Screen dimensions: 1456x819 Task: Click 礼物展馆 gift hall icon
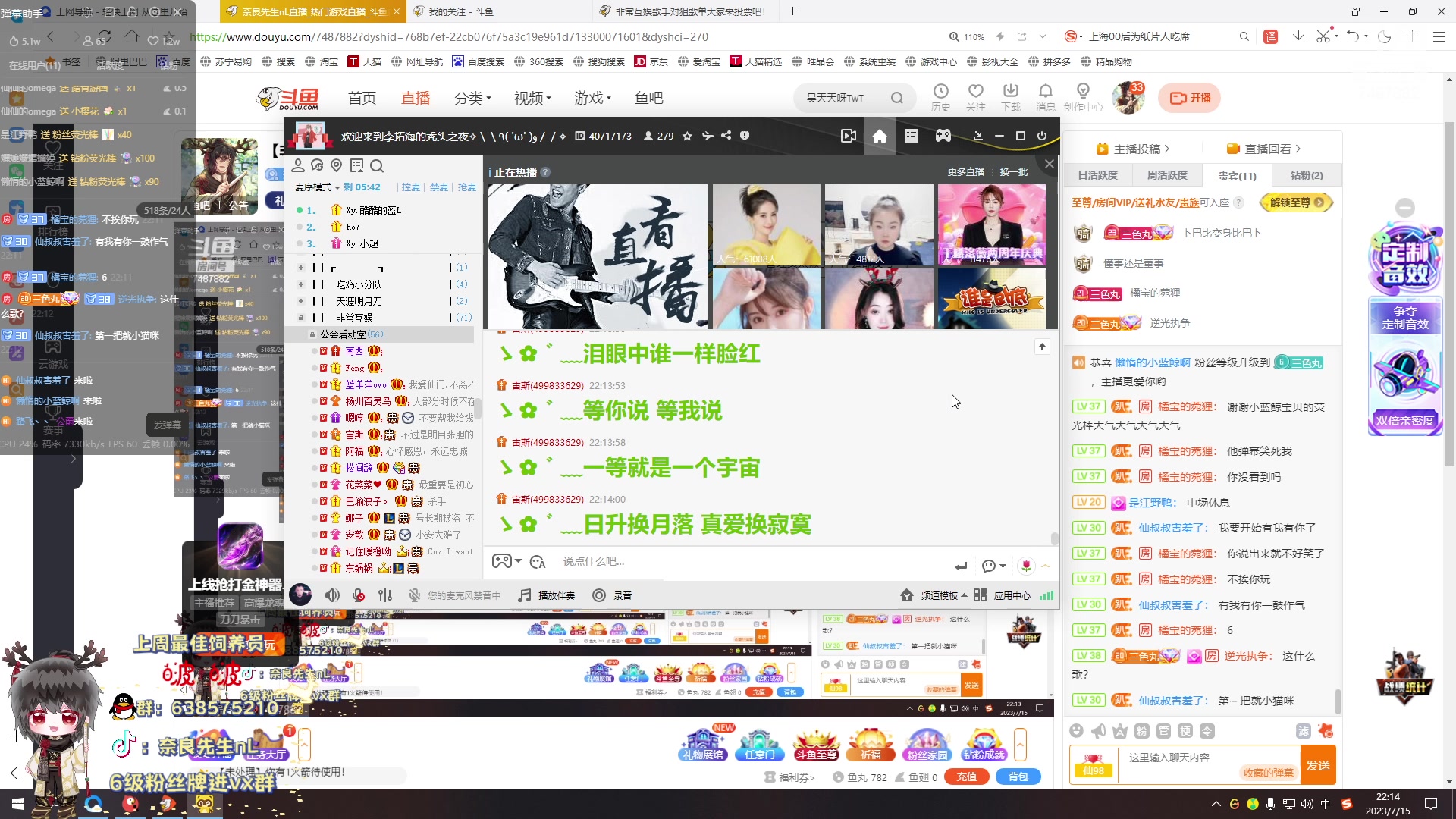click(x=704, y=743)
